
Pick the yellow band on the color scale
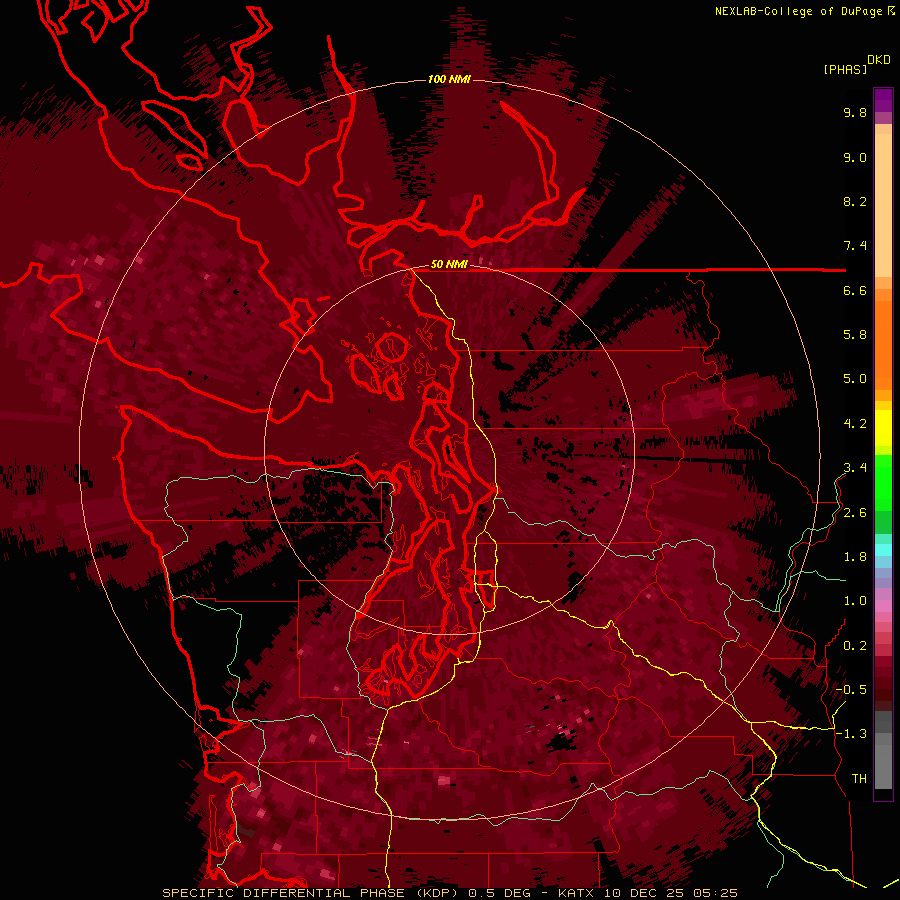883,428
